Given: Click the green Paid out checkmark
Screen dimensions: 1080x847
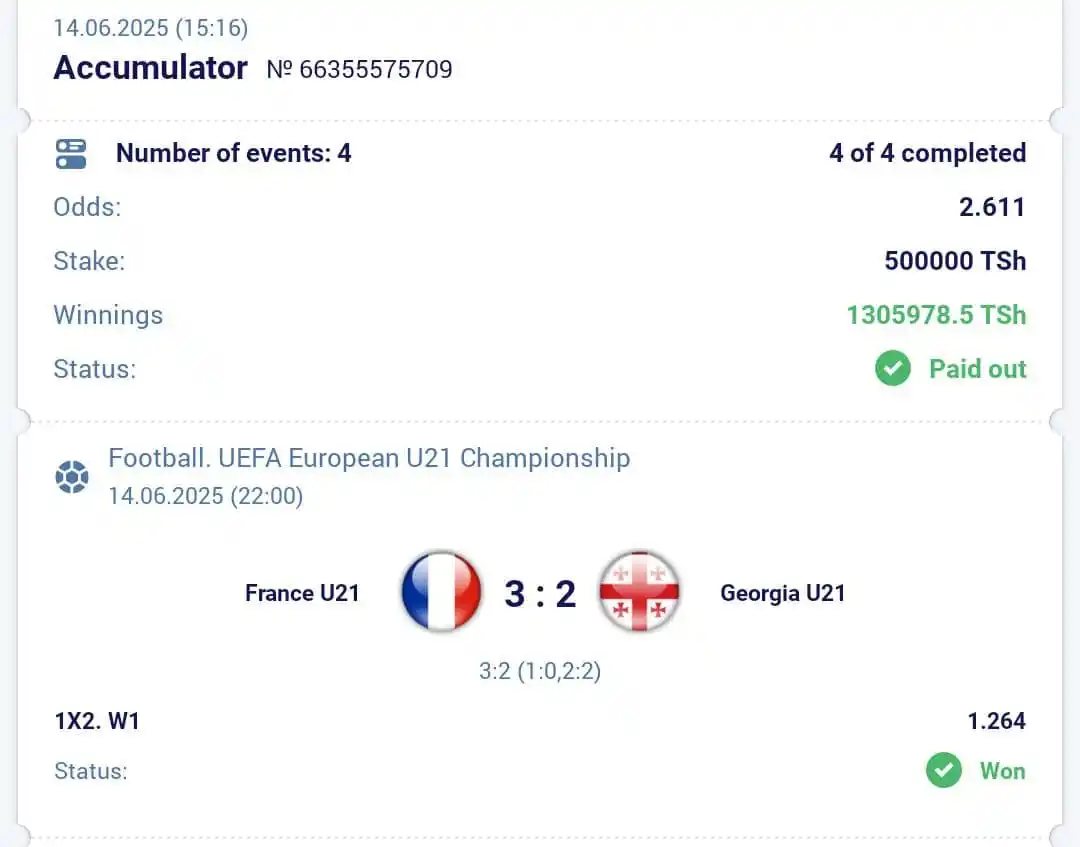Looking at the screenshot, I should pyautogui.click(x=893, y=368).
